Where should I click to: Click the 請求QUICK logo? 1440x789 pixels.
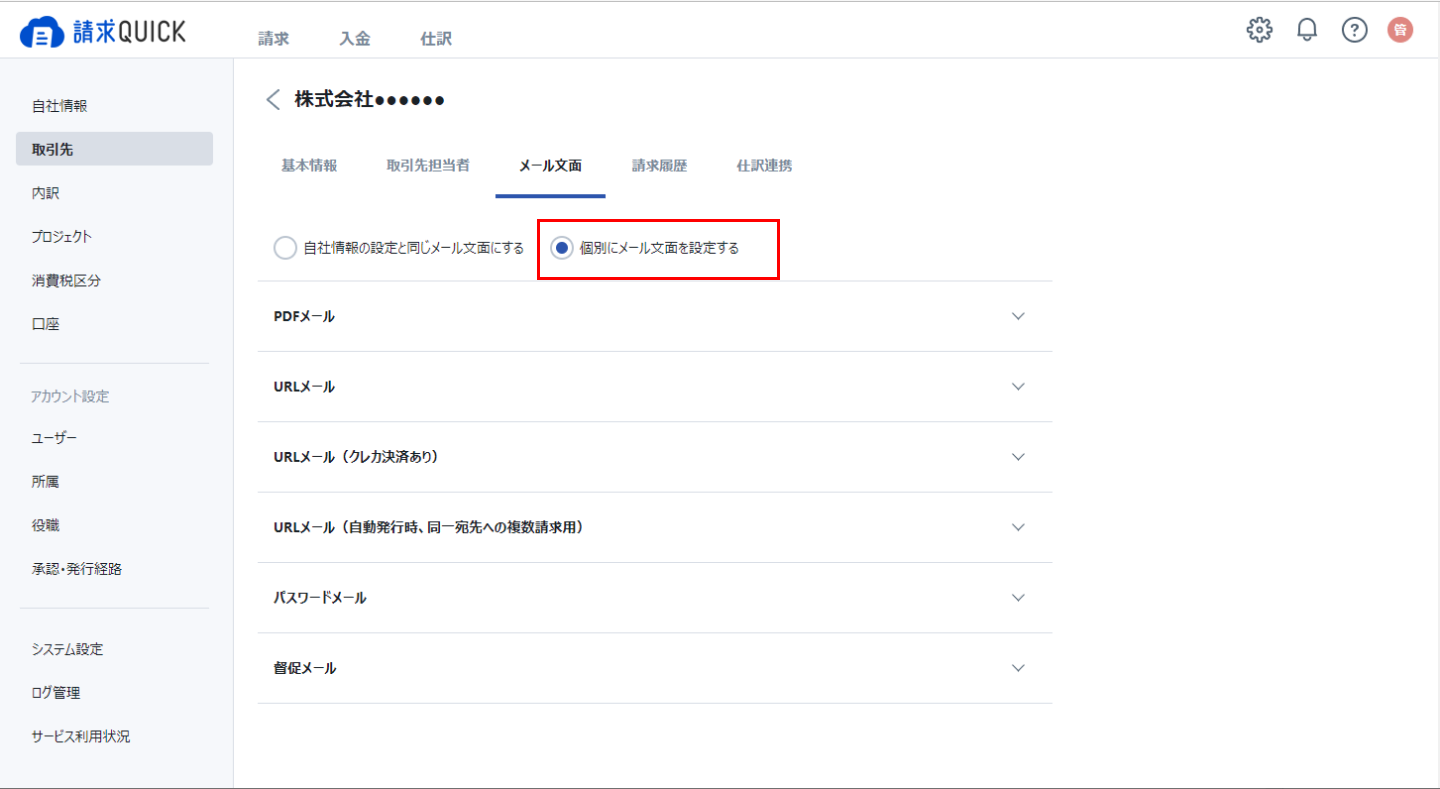103,32
